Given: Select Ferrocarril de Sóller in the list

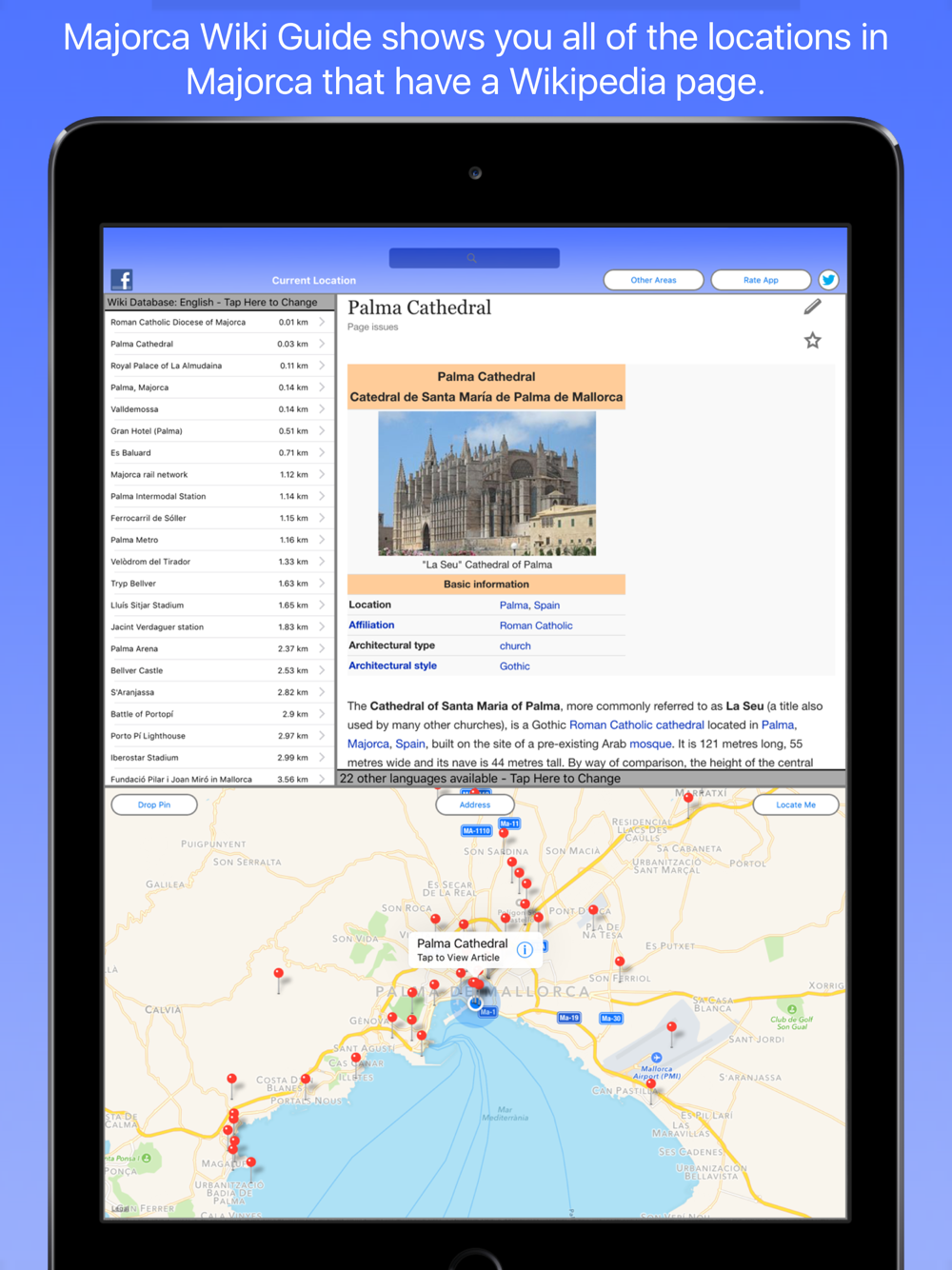Looking at the screenshot, I should 220,518.
